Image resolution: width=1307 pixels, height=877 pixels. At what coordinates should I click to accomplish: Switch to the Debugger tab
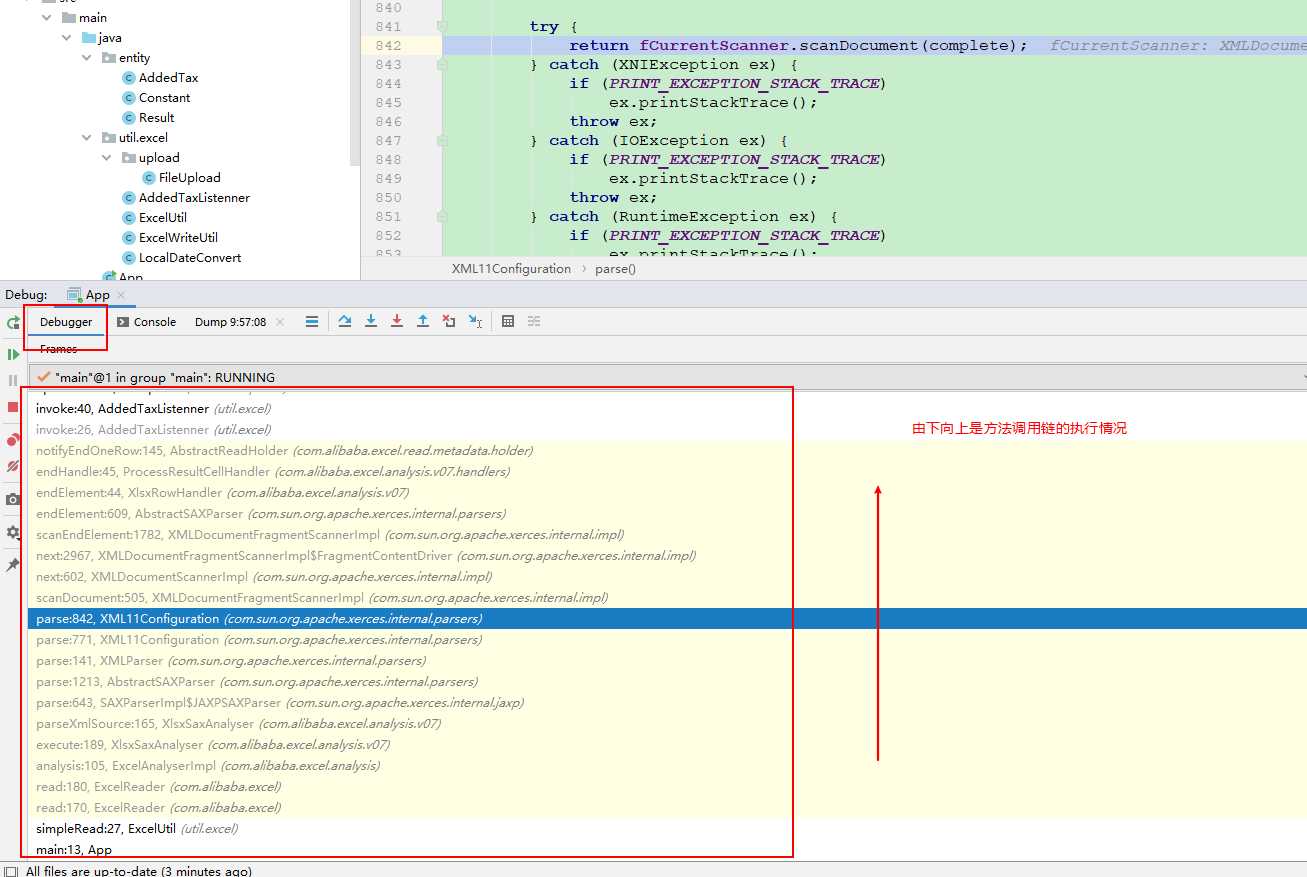[66, 322]
